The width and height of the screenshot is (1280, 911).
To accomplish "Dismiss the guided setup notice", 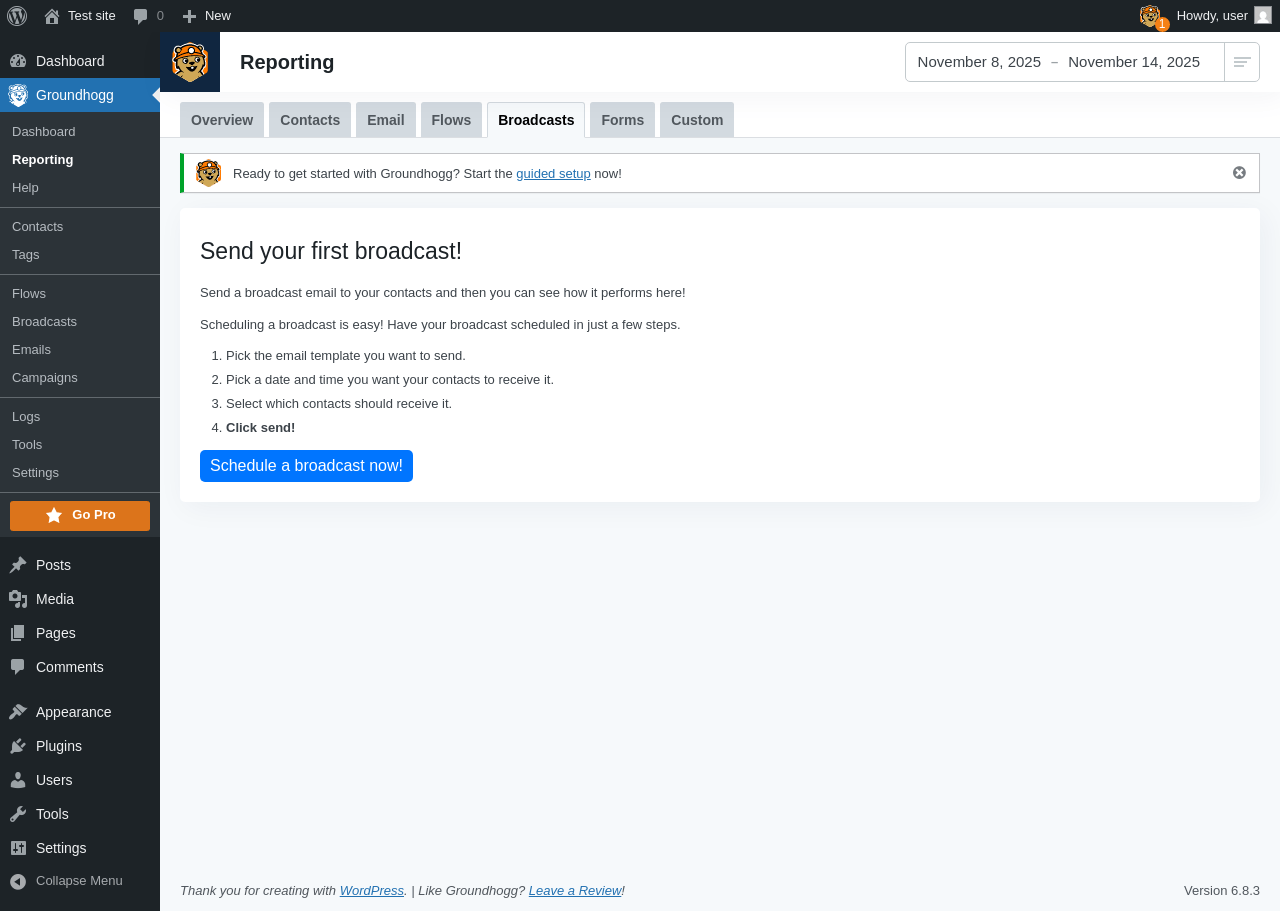I will click(x=1239, y=173).
